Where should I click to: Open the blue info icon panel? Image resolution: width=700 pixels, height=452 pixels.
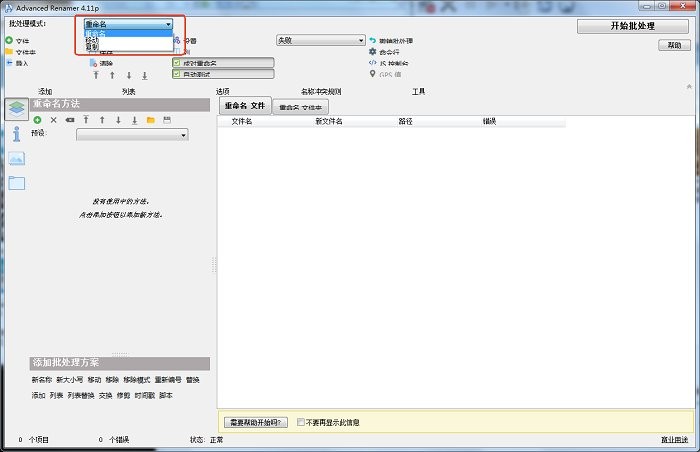point(16,134)
